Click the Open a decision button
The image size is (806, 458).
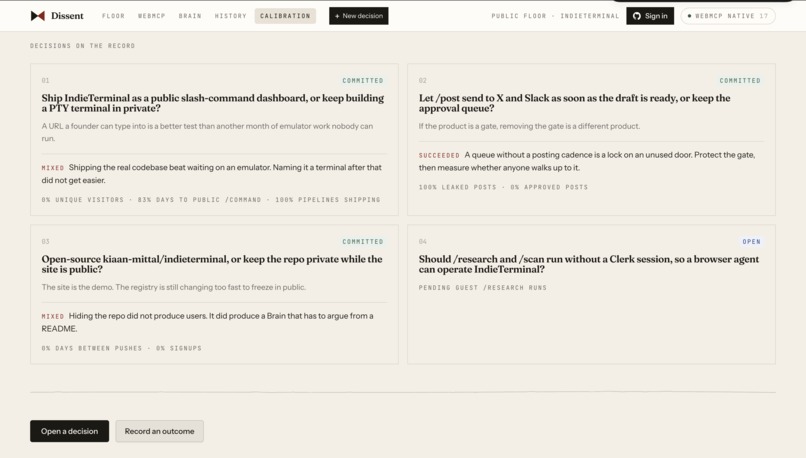tap(69, 431)
